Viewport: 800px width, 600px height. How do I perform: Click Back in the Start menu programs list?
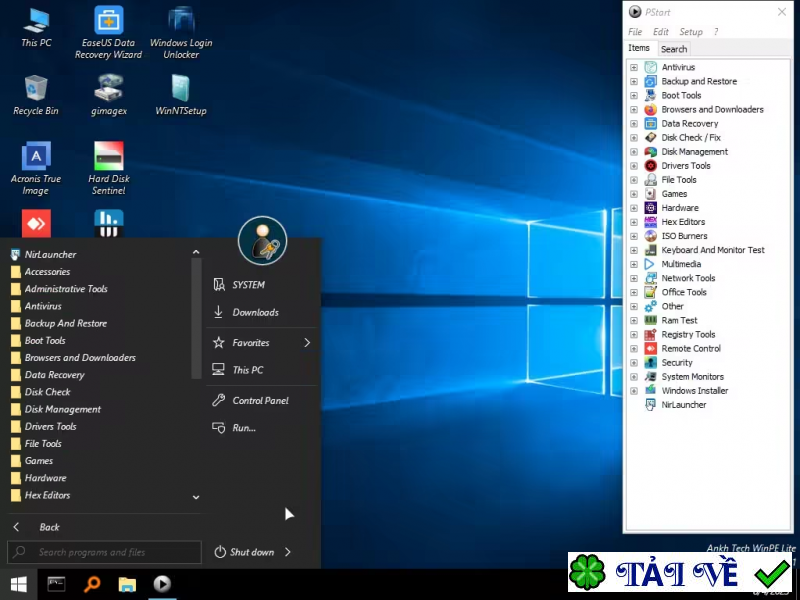click(49, 527)
